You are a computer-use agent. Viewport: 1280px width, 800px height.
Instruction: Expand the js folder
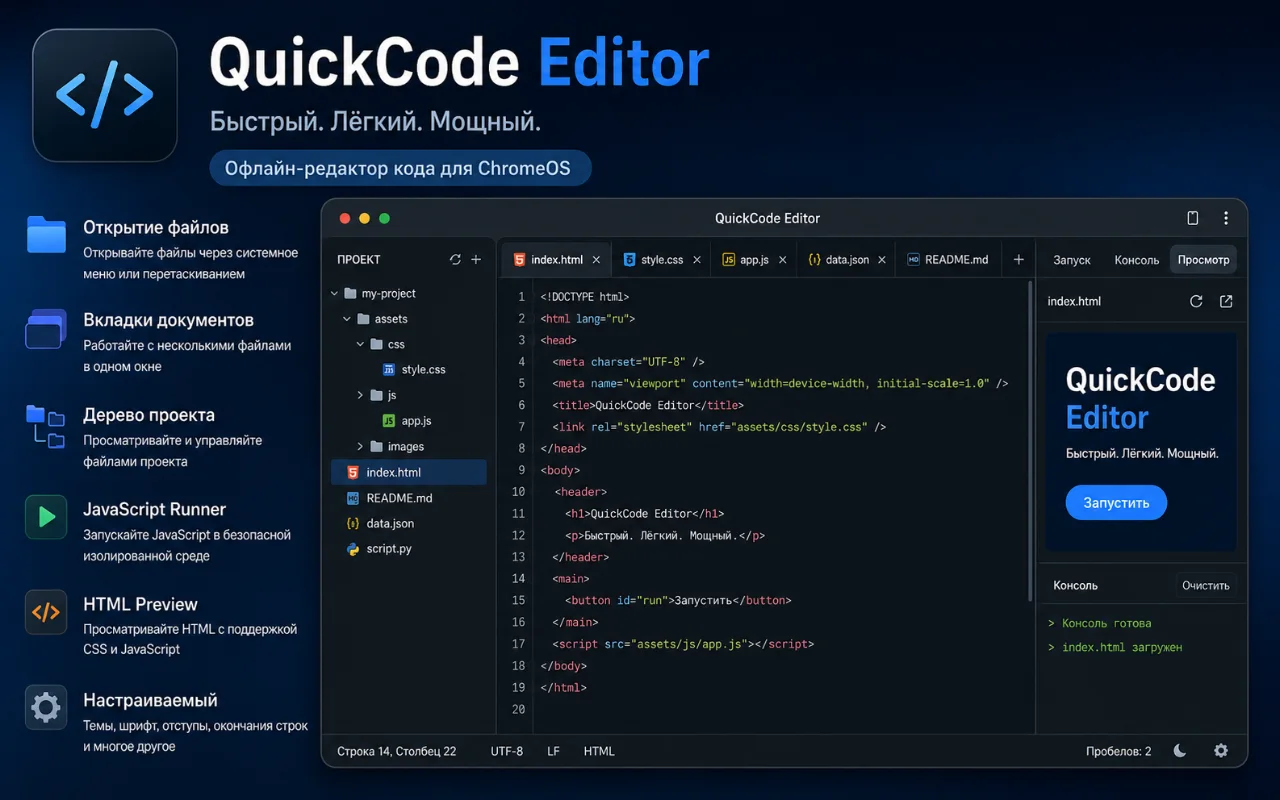click(x=360, y=395)
